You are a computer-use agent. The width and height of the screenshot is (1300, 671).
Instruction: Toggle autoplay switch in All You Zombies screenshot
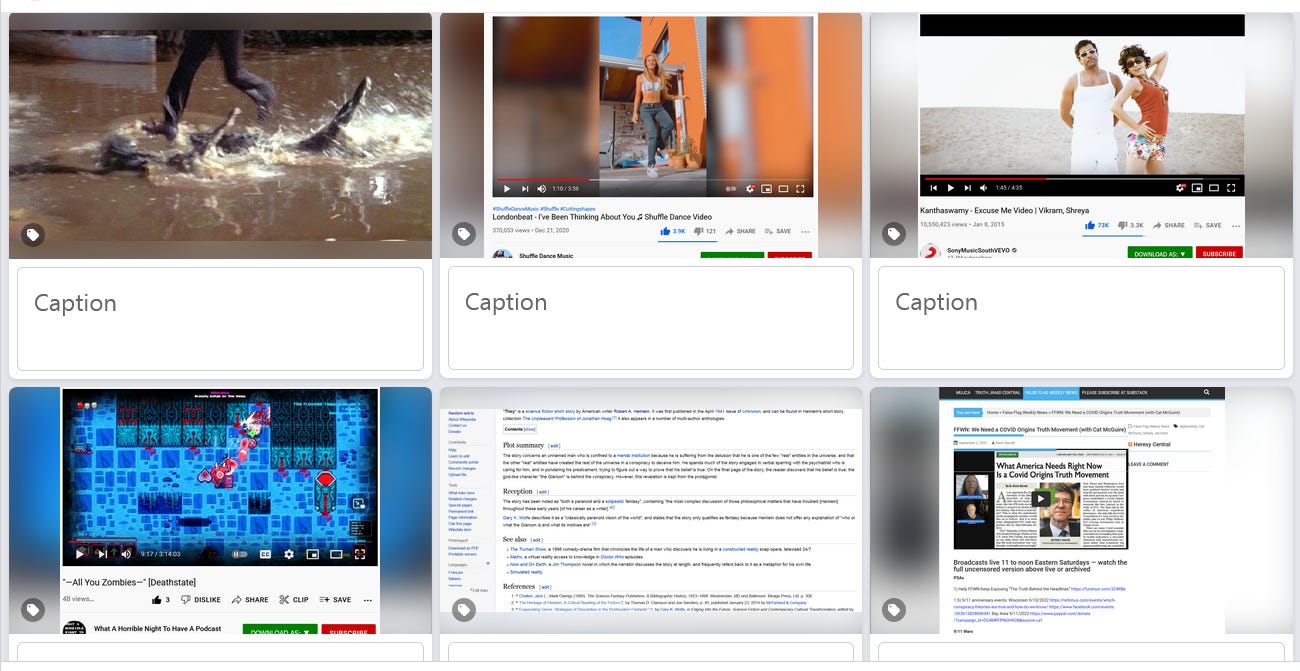coord(240,554)
